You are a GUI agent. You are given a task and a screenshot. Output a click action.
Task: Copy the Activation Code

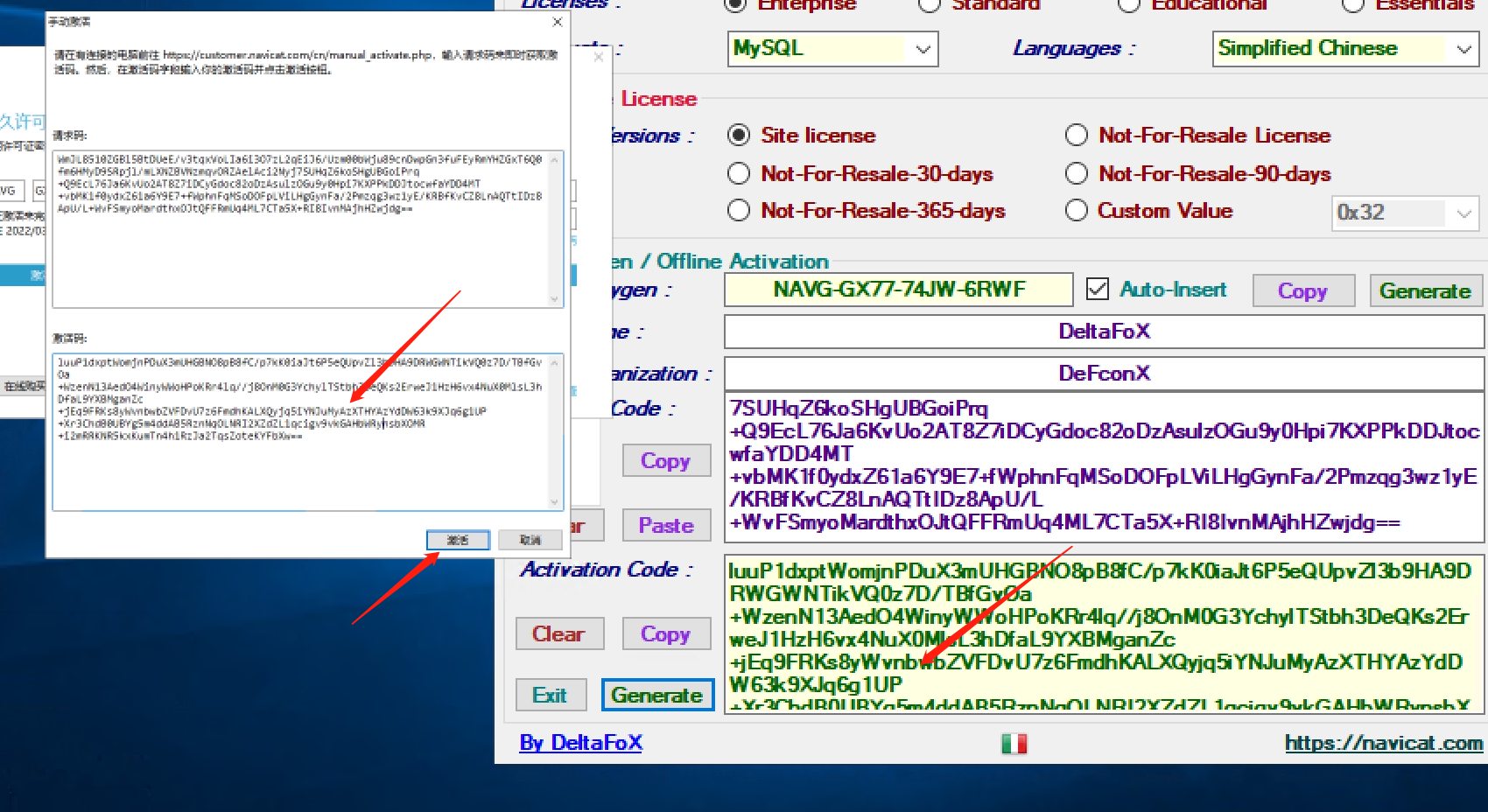(x=666, y=633)
